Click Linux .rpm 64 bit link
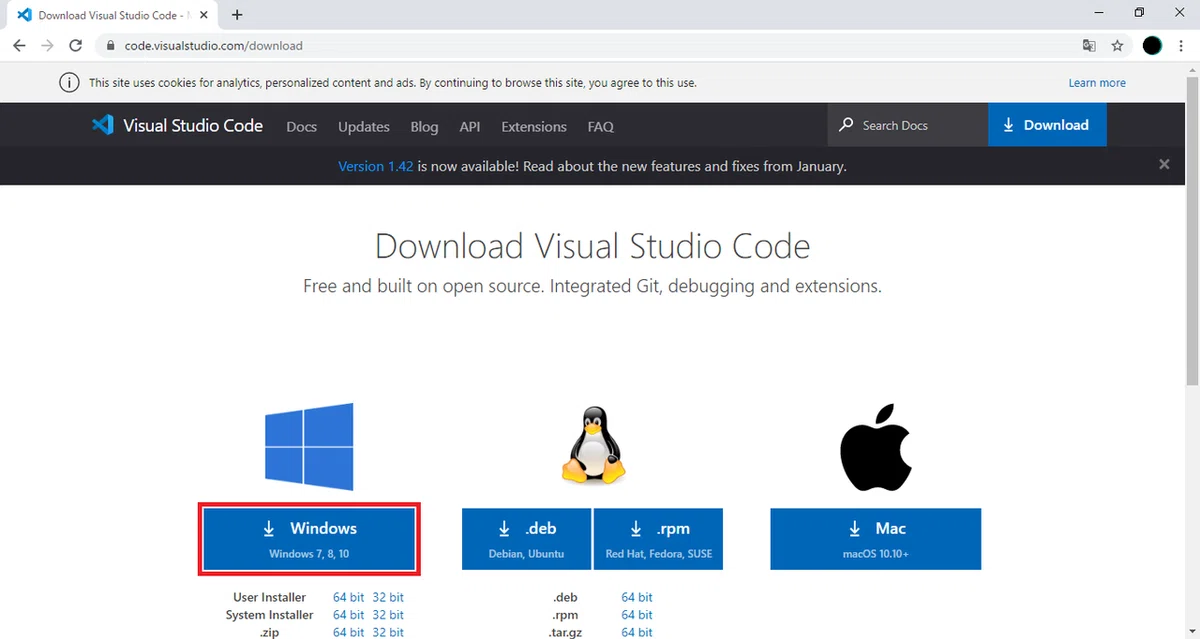This screenshot has height=639, width=1200. [637, 615]
